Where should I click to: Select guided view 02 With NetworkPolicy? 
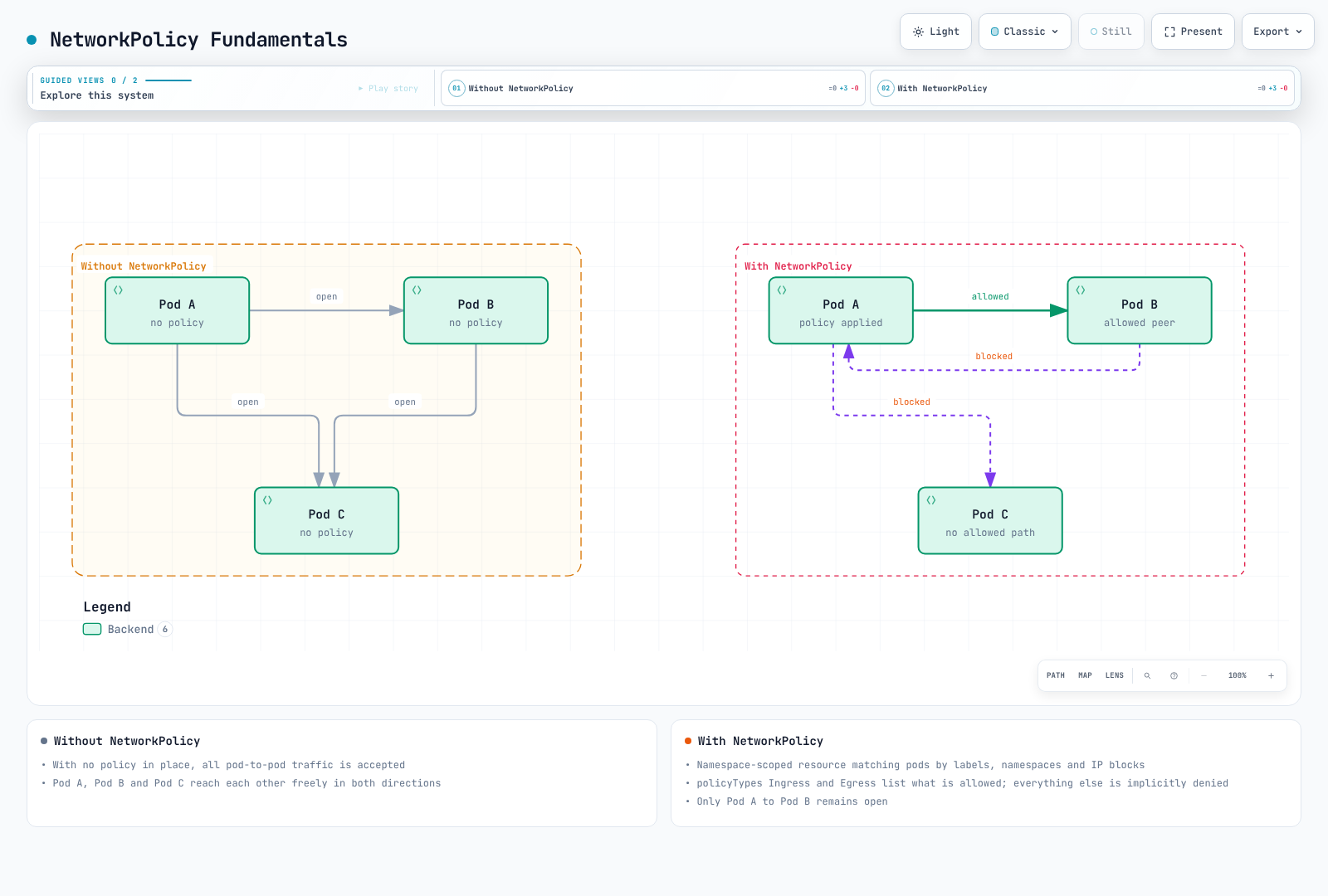click(1082, 88)
